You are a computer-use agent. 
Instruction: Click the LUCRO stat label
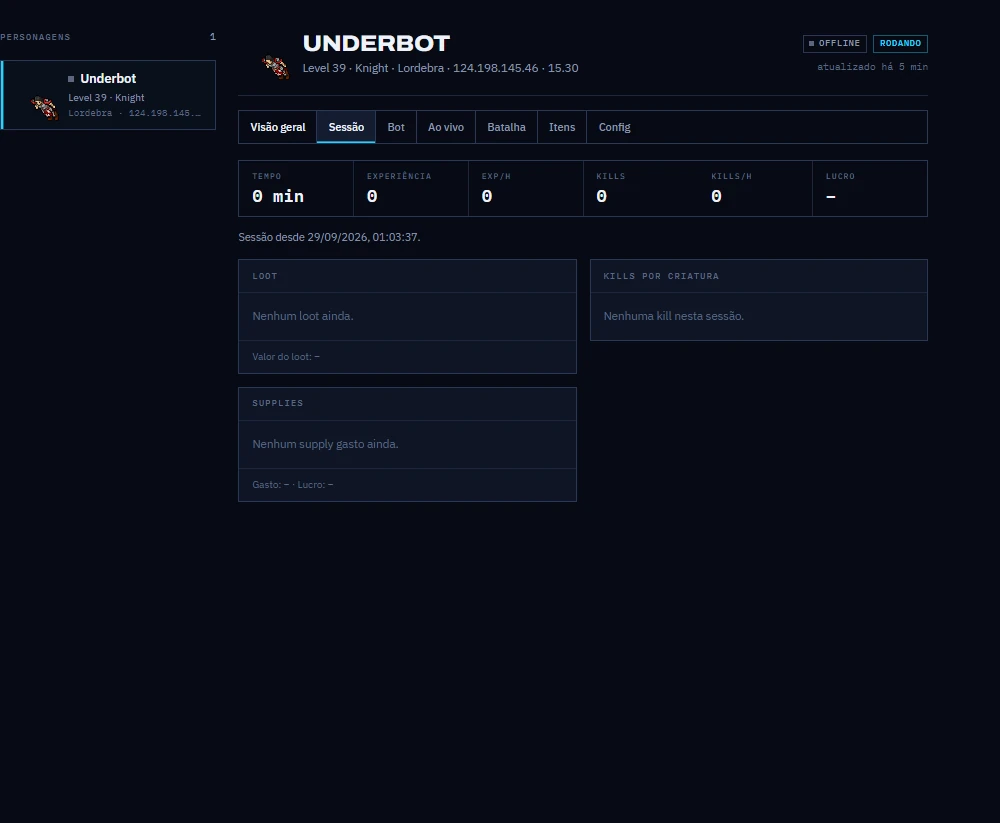pos(840,176)
